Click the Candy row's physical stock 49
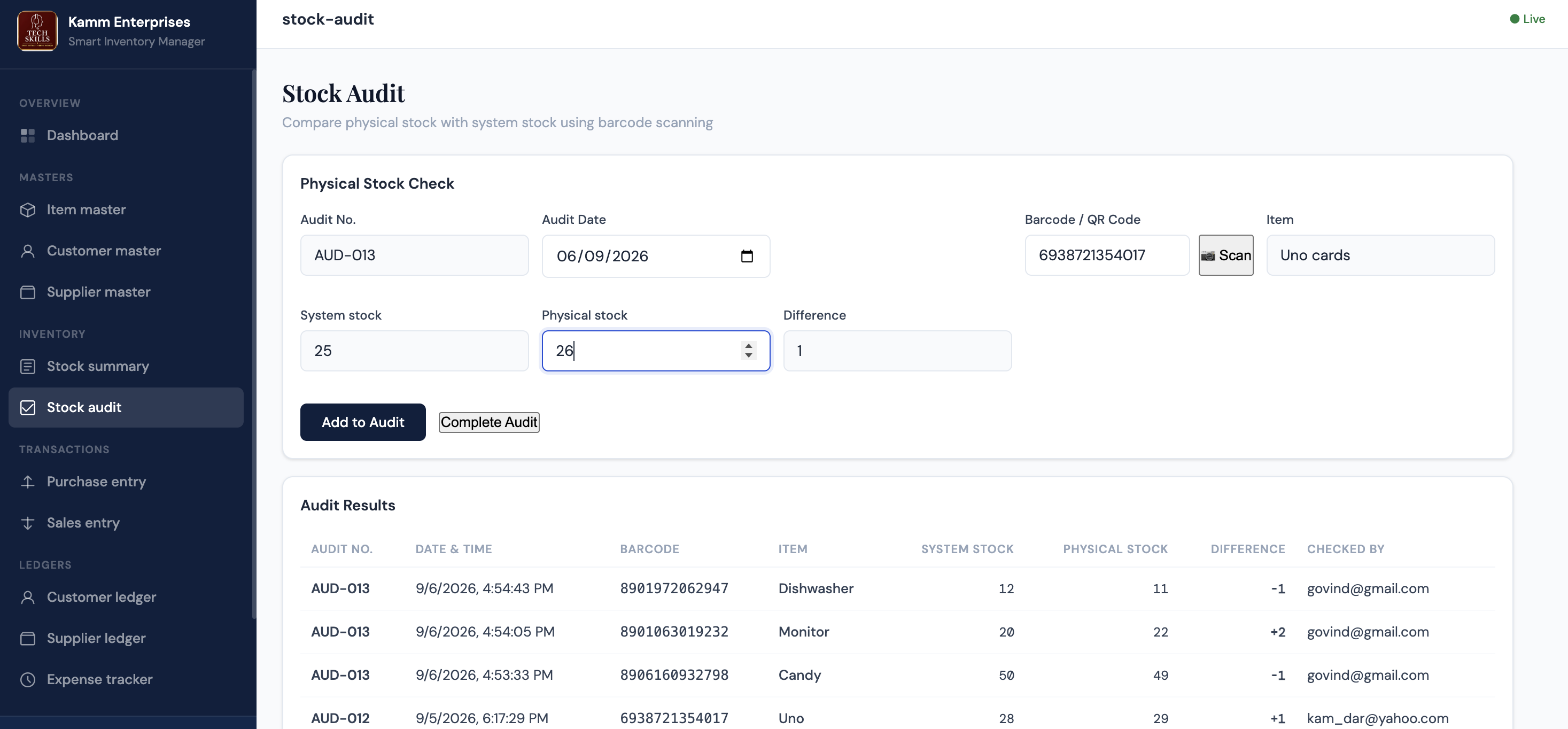The width and height of the screenshot is (1568, 729). 1160,676
